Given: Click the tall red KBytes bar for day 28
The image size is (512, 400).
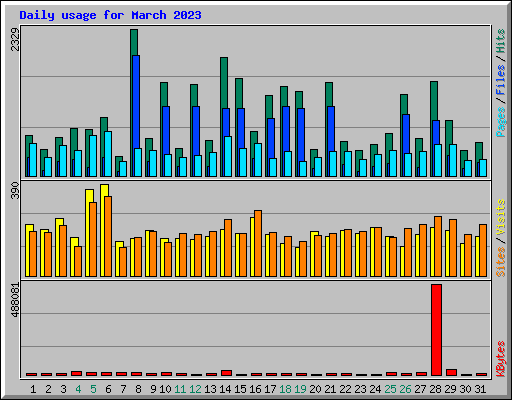Looking at the screenshot, I should coord(436,330).
